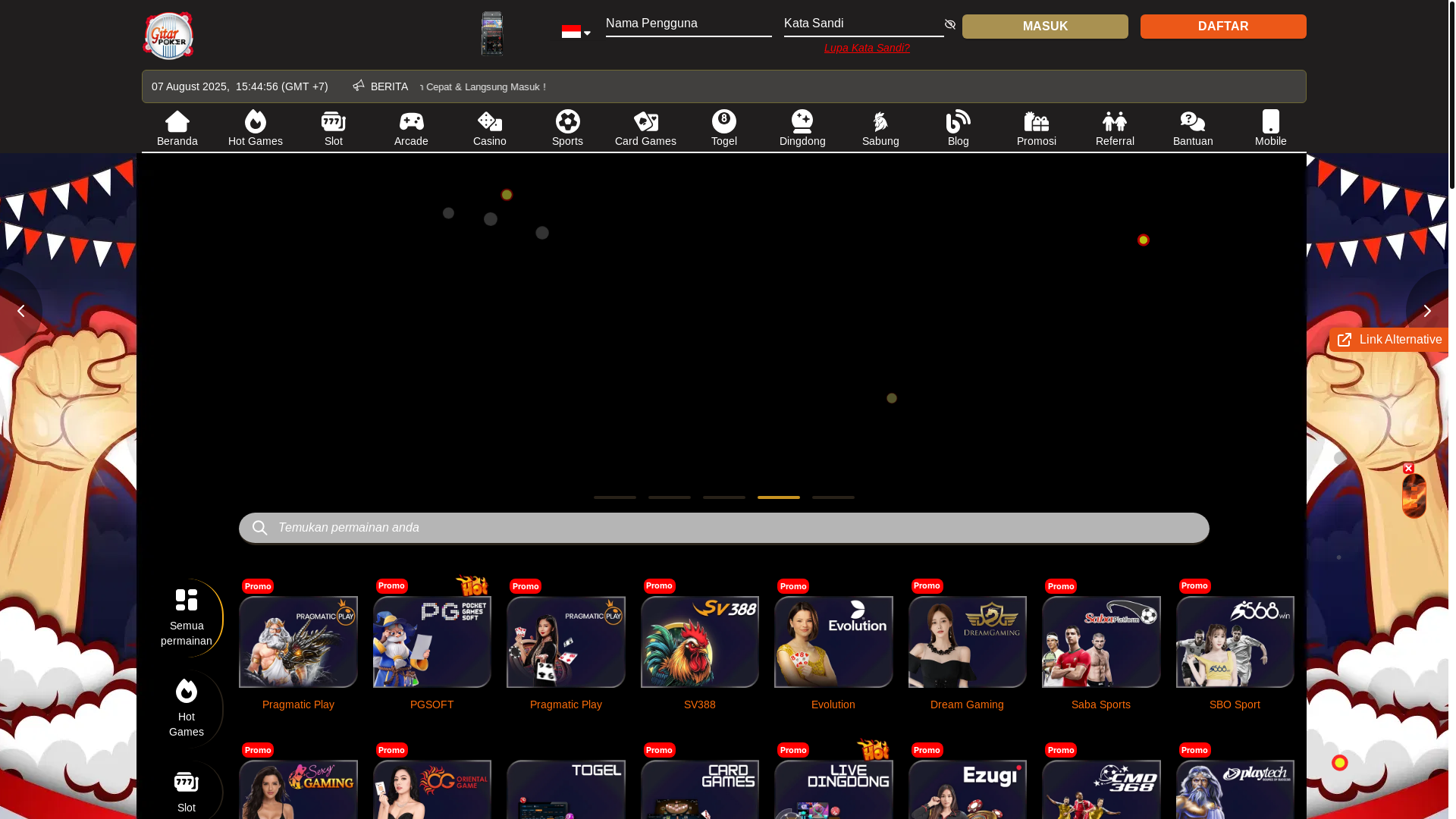Open Card Games thumbnail
1456x819 pixels.
700,789
